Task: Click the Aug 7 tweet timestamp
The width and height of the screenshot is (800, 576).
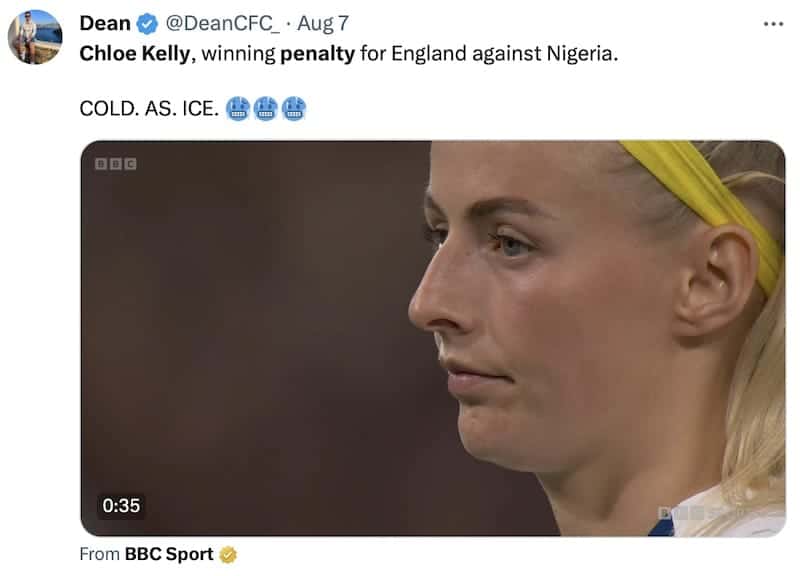Action: tap(323, 23)
